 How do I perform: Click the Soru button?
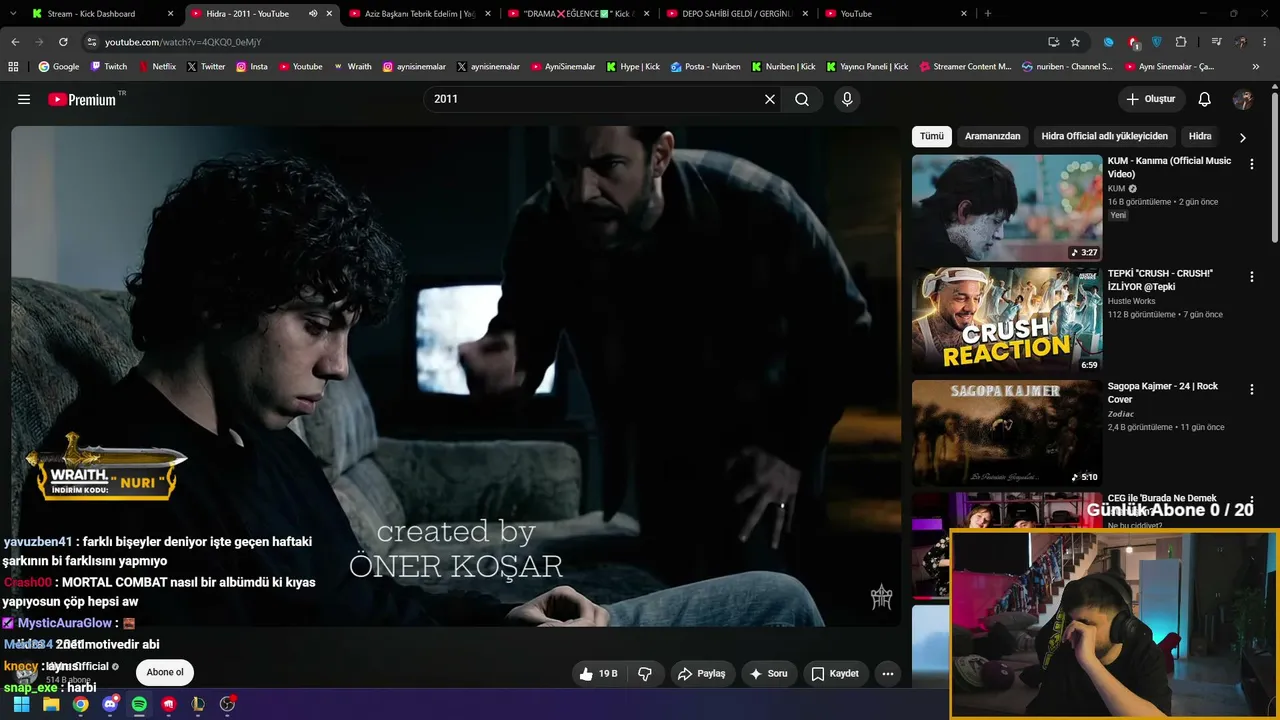click(x=768, y=674)
